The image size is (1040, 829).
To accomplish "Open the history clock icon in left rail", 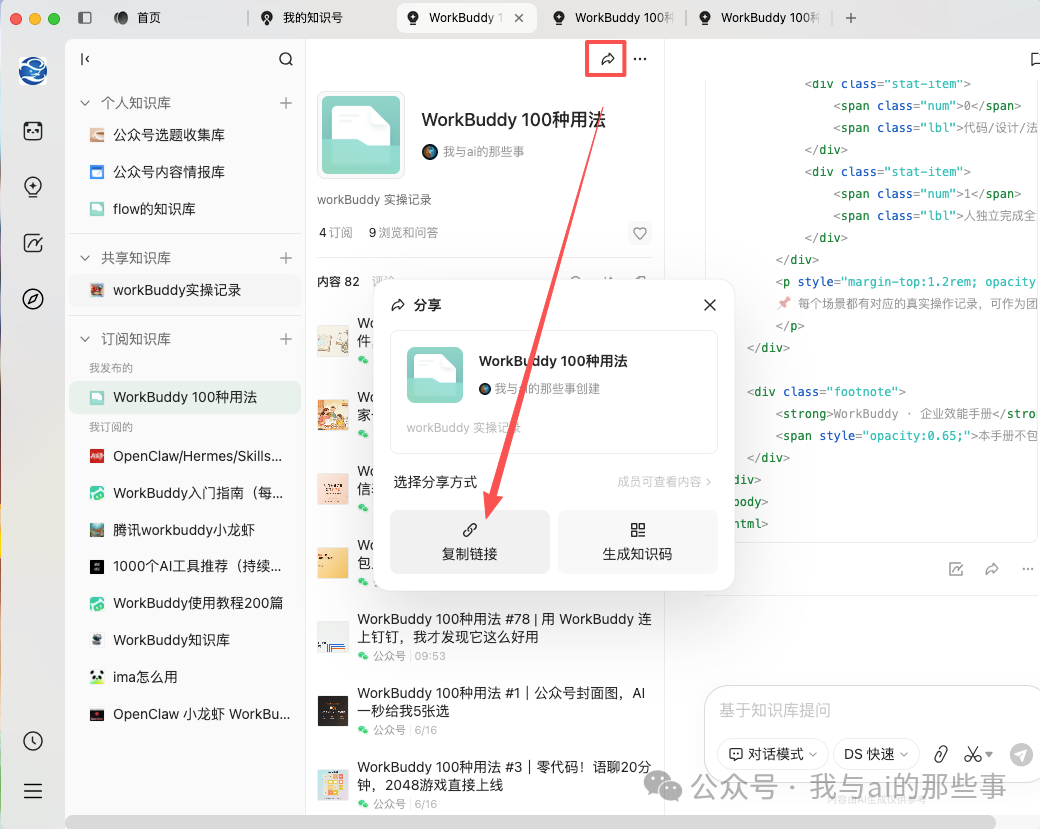I will coord(32,741).
